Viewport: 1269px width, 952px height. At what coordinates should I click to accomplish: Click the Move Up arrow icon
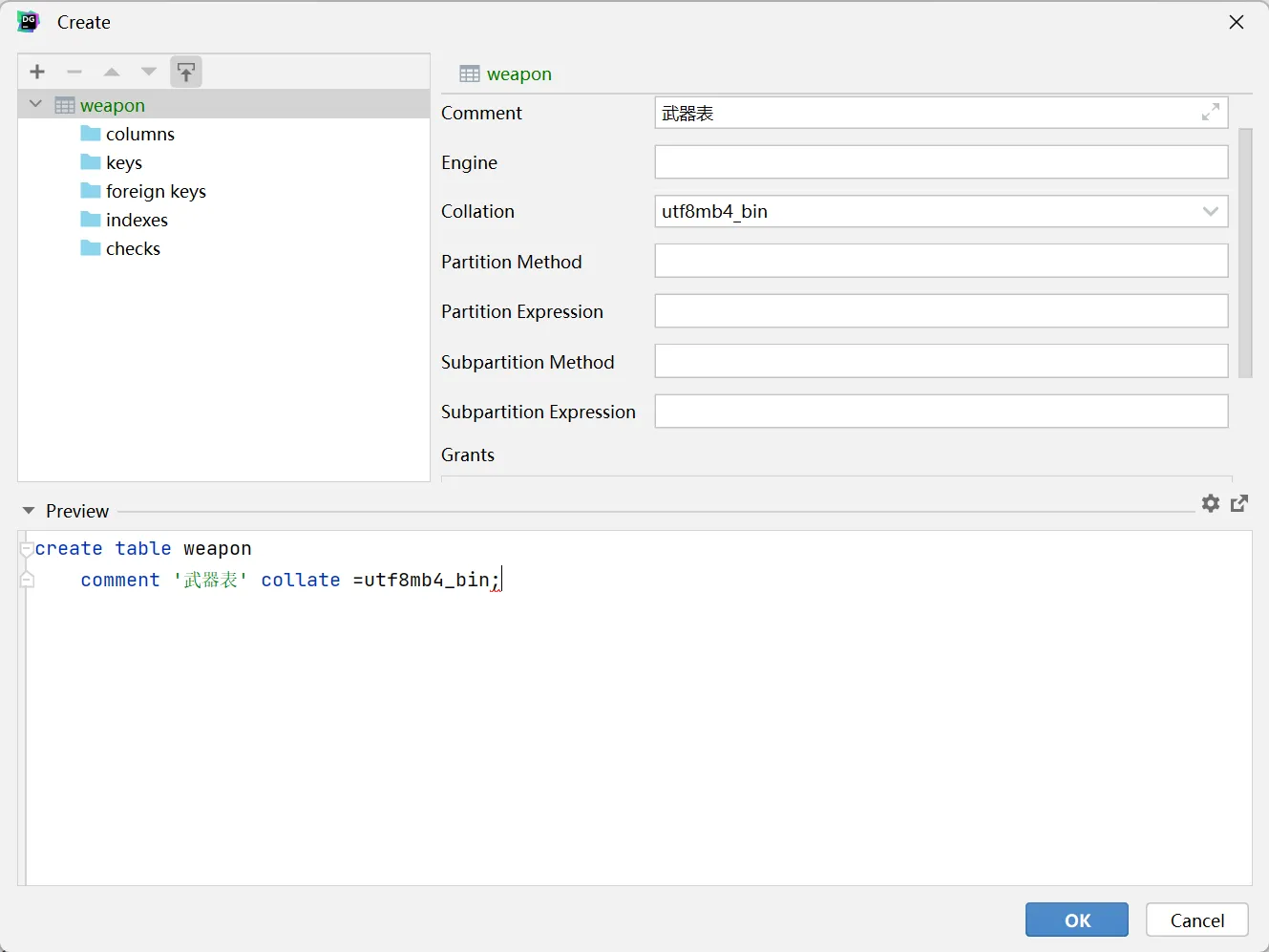(x=112, y=72)
